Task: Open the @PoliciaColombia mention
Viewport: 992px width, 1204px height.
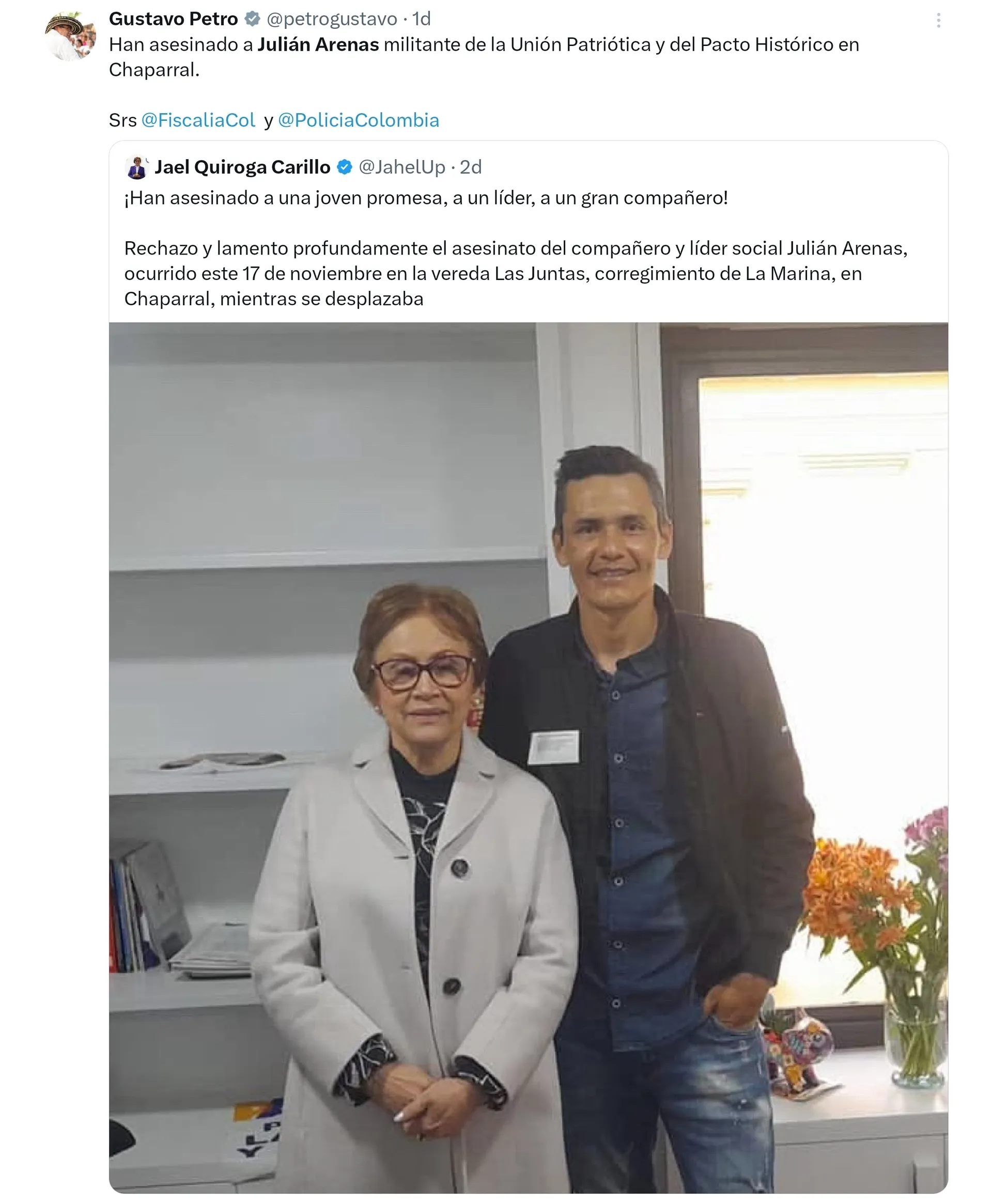Action: tap(358, 120)
